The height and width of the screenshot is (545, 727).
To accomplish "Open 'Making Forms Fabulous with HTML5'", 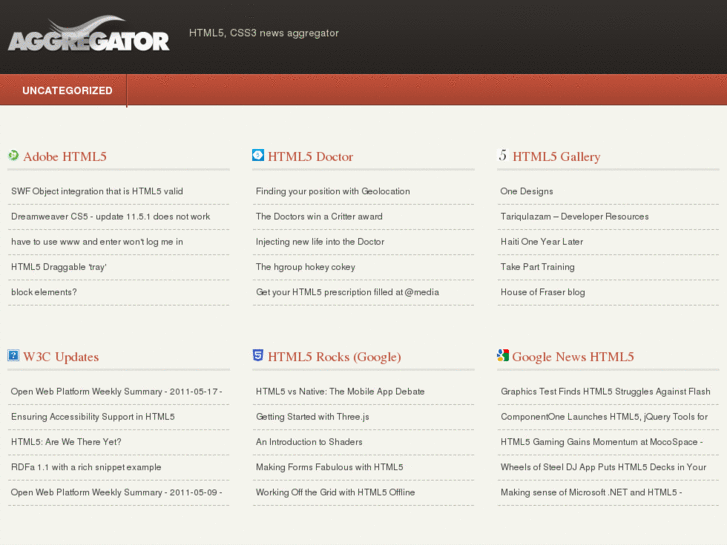I will [330, 467].
